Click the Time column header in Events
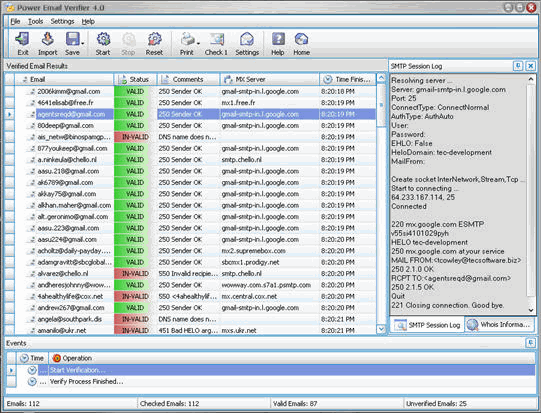Viewport: 541px width, 413px height. [32, 358]
